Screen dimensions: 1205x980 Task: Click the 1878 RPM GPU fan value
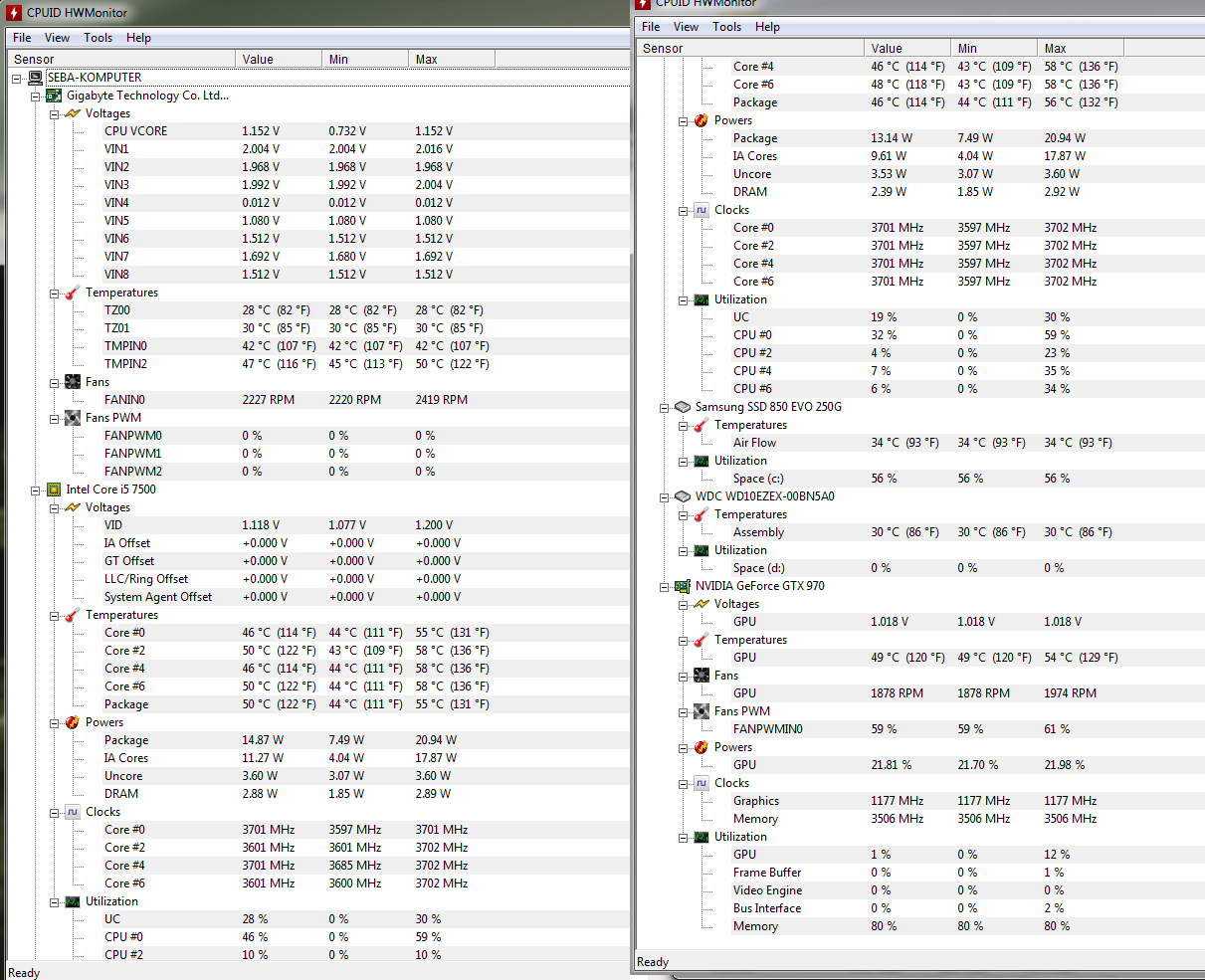[x=897, y=693]
